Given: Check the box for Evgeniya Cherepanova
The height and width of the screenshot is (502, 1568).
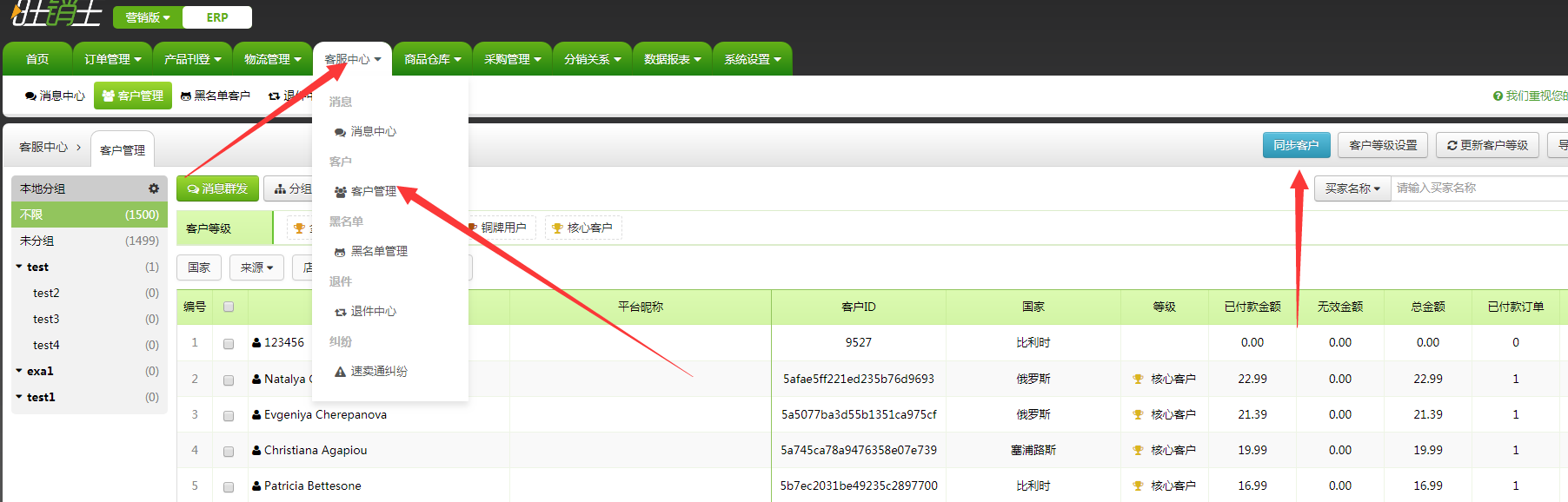Looking at the screenshot, I should (229, 416).
